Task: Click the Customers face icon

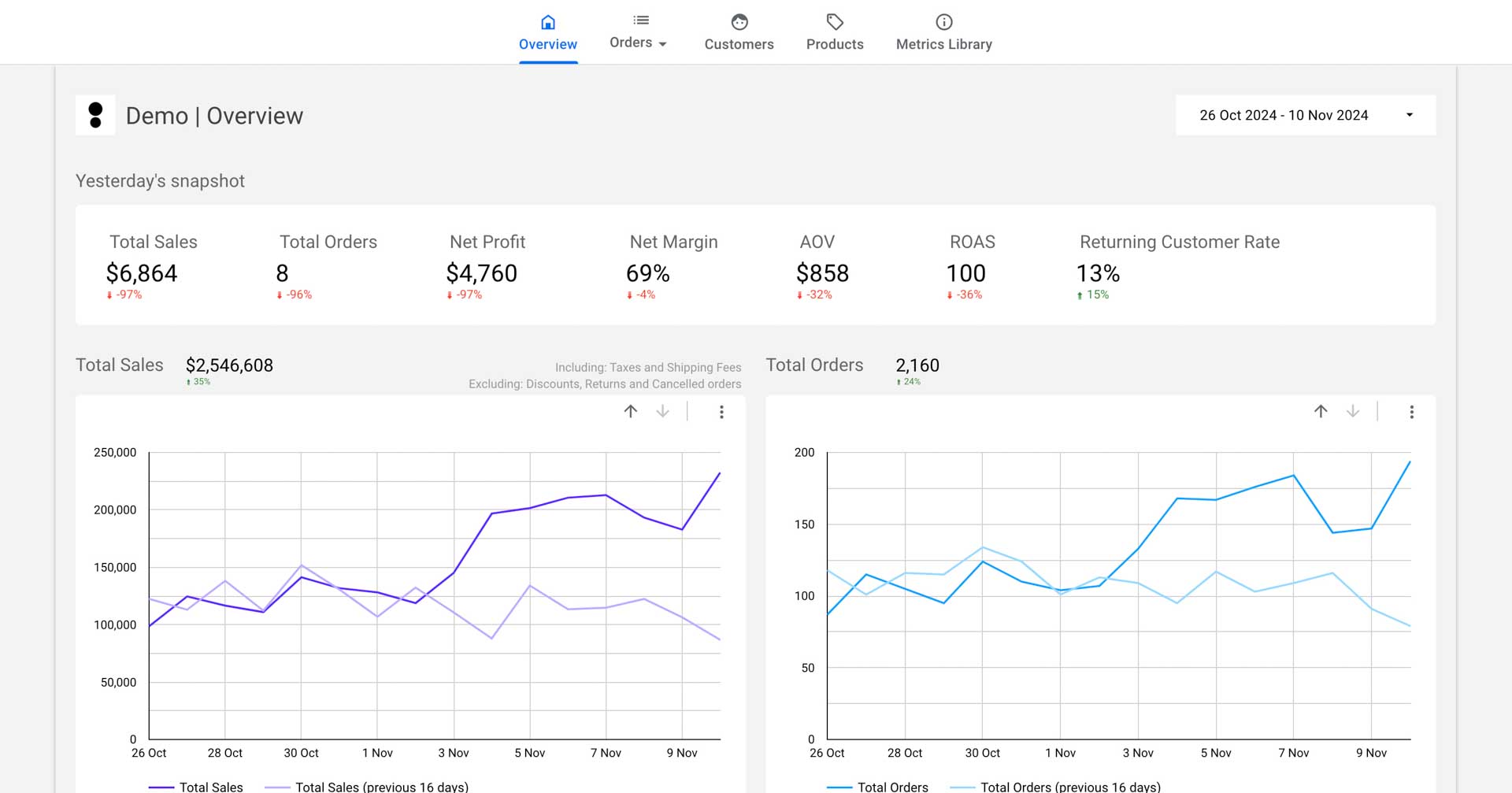Action: (x=739, y=21)
